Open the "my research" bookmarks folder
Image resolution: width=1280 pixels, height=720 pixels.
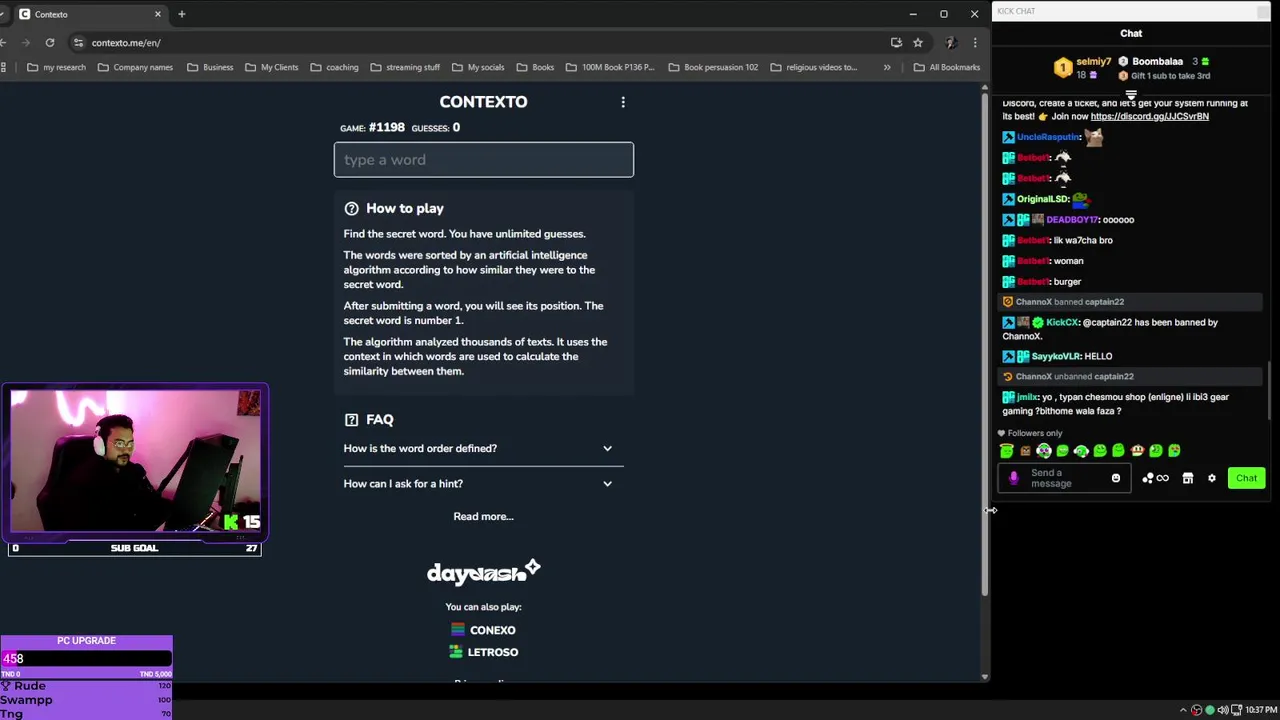(x=56, y=67)
